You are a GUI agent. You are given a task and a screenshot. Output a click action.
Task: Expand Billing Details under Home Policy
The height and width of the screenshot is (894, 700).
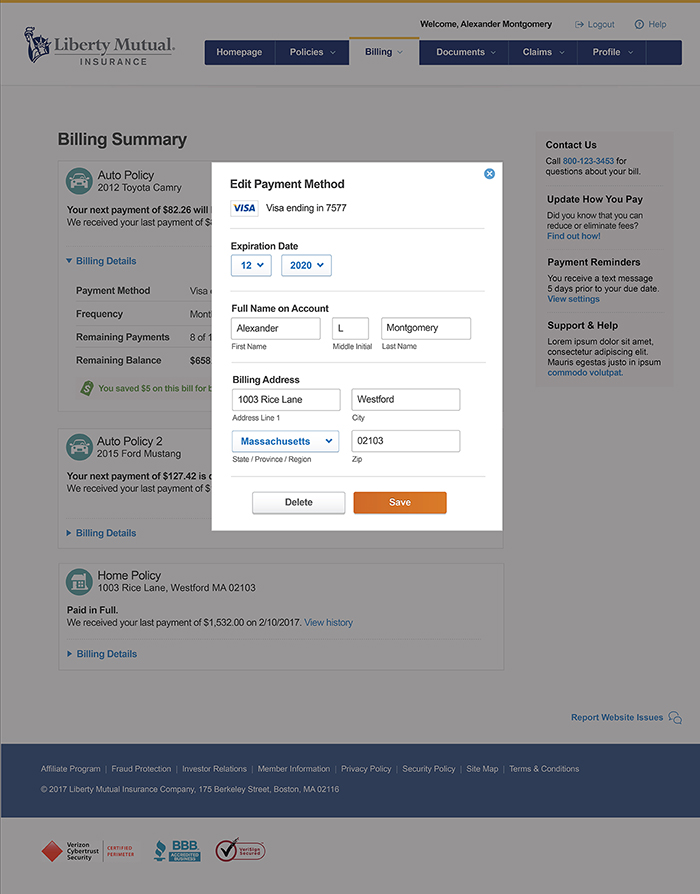pos(101,654)
